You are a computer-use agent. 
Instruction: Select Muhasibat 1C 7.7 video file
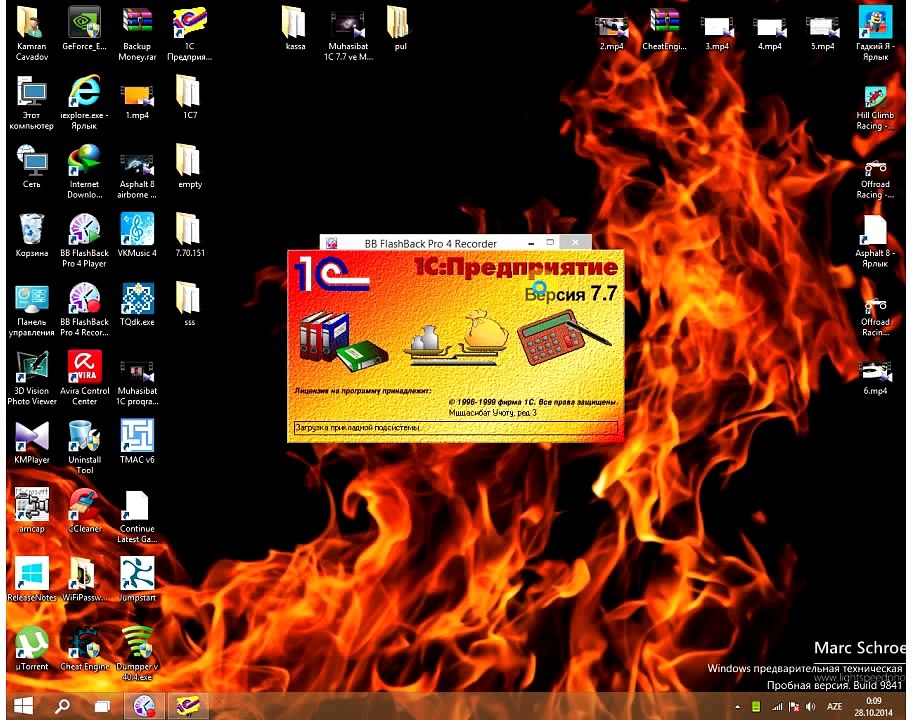point(348,33)
